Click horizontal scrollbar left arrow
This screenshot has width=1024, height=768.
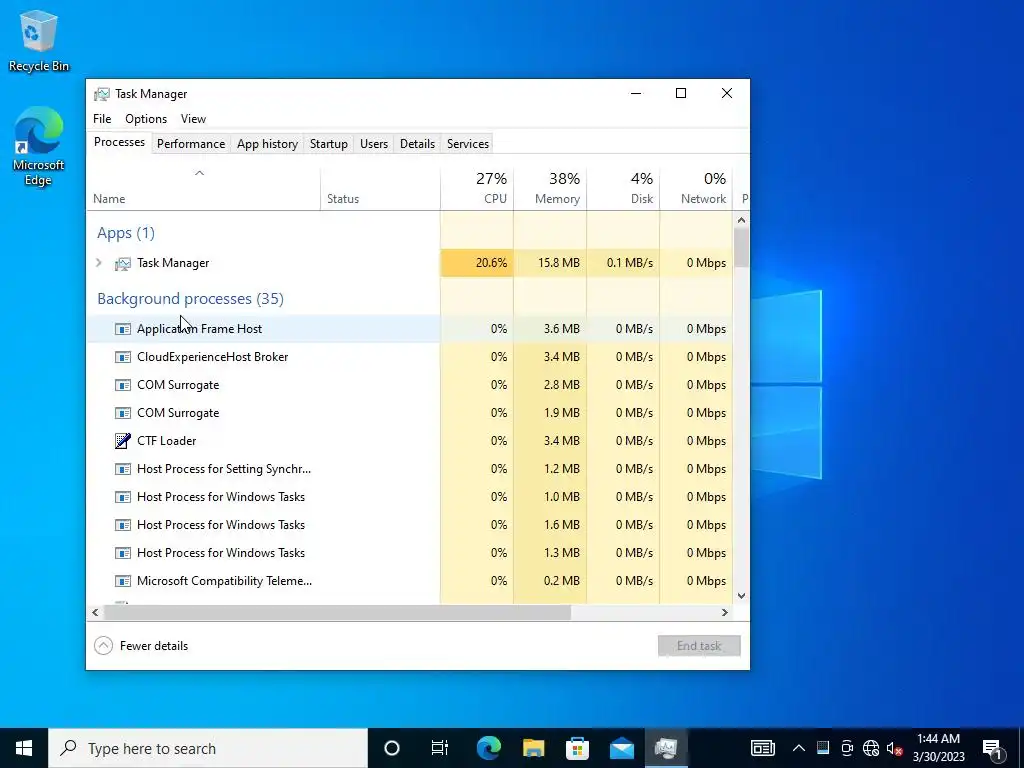tap(95, 613)
